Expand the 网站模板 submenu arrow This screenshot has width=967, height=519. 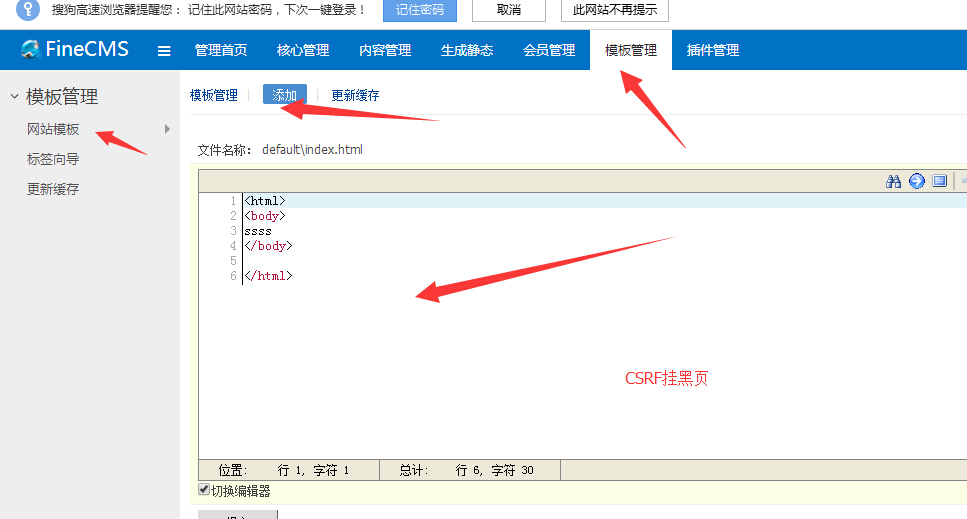167,129
